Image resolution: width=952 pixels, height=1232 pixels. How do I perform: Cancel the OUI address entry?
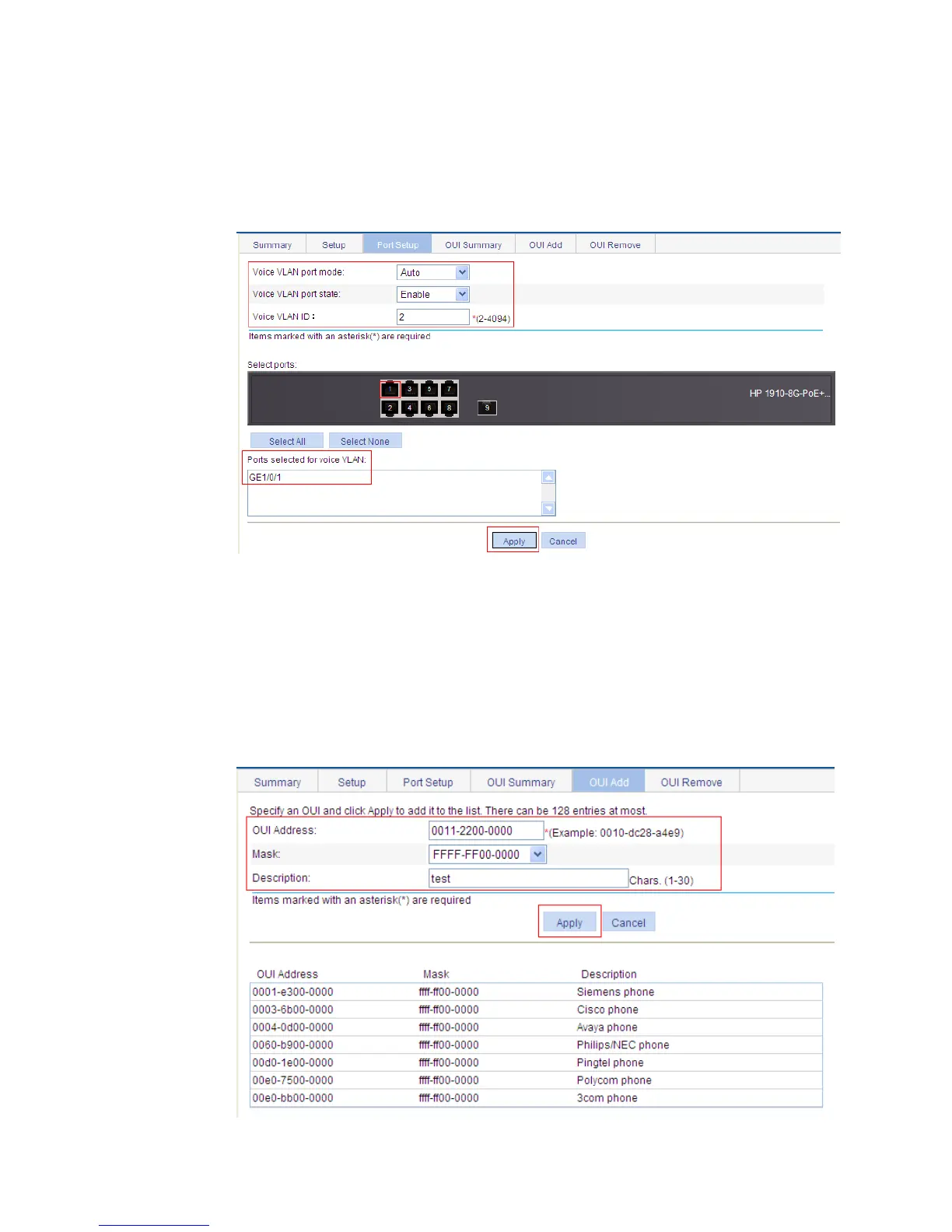tap(628, 922)
